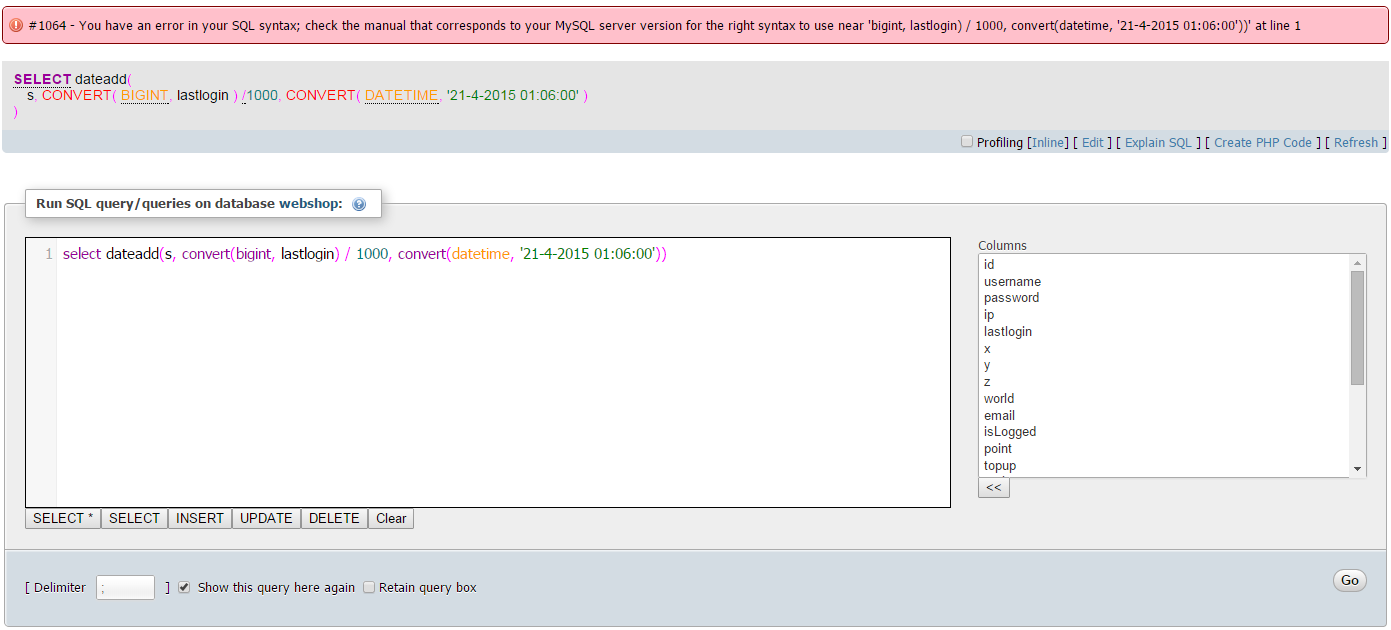
Task: Select 'ip' in the Columns list
Action: click(x=1164, y=315)
